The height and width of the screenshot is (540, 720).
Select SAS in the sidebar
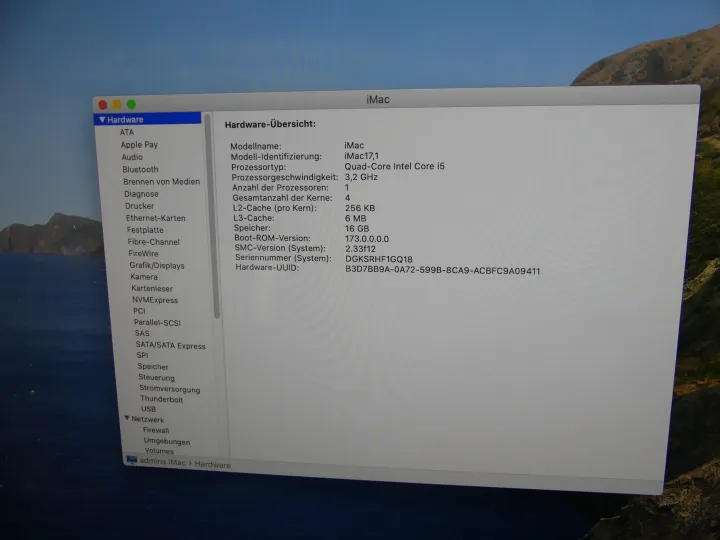(142, 333)
